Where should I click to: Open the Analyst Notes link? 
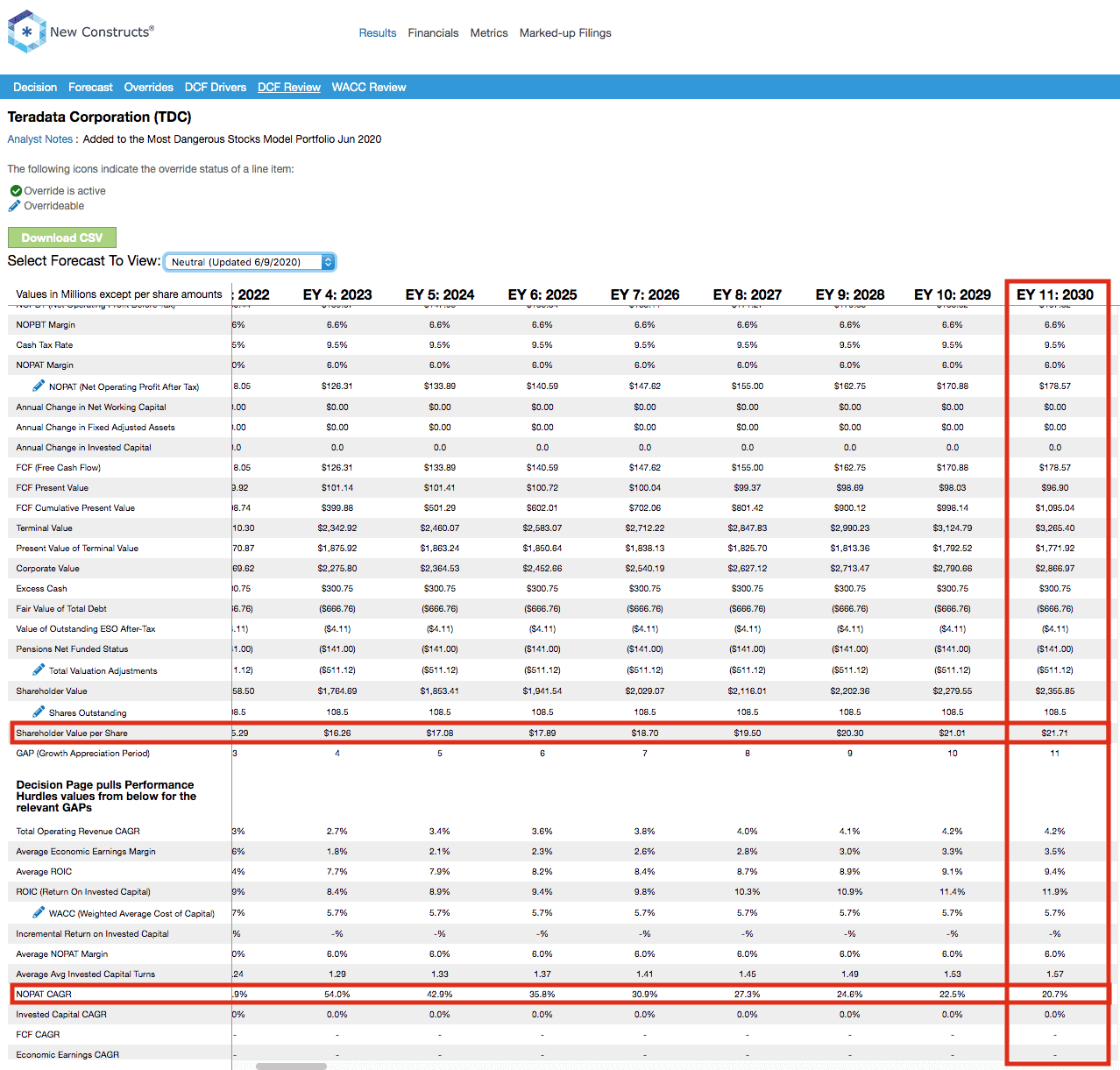click(40, 138)
